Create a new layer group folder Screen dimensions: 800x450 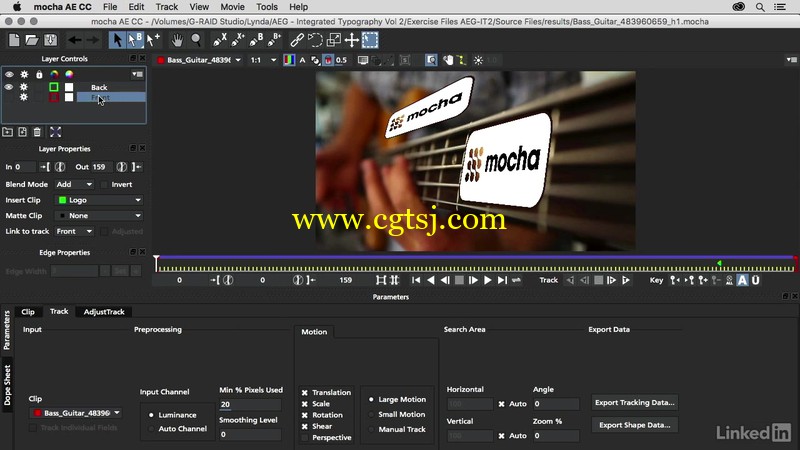click(x=8, y=132)
